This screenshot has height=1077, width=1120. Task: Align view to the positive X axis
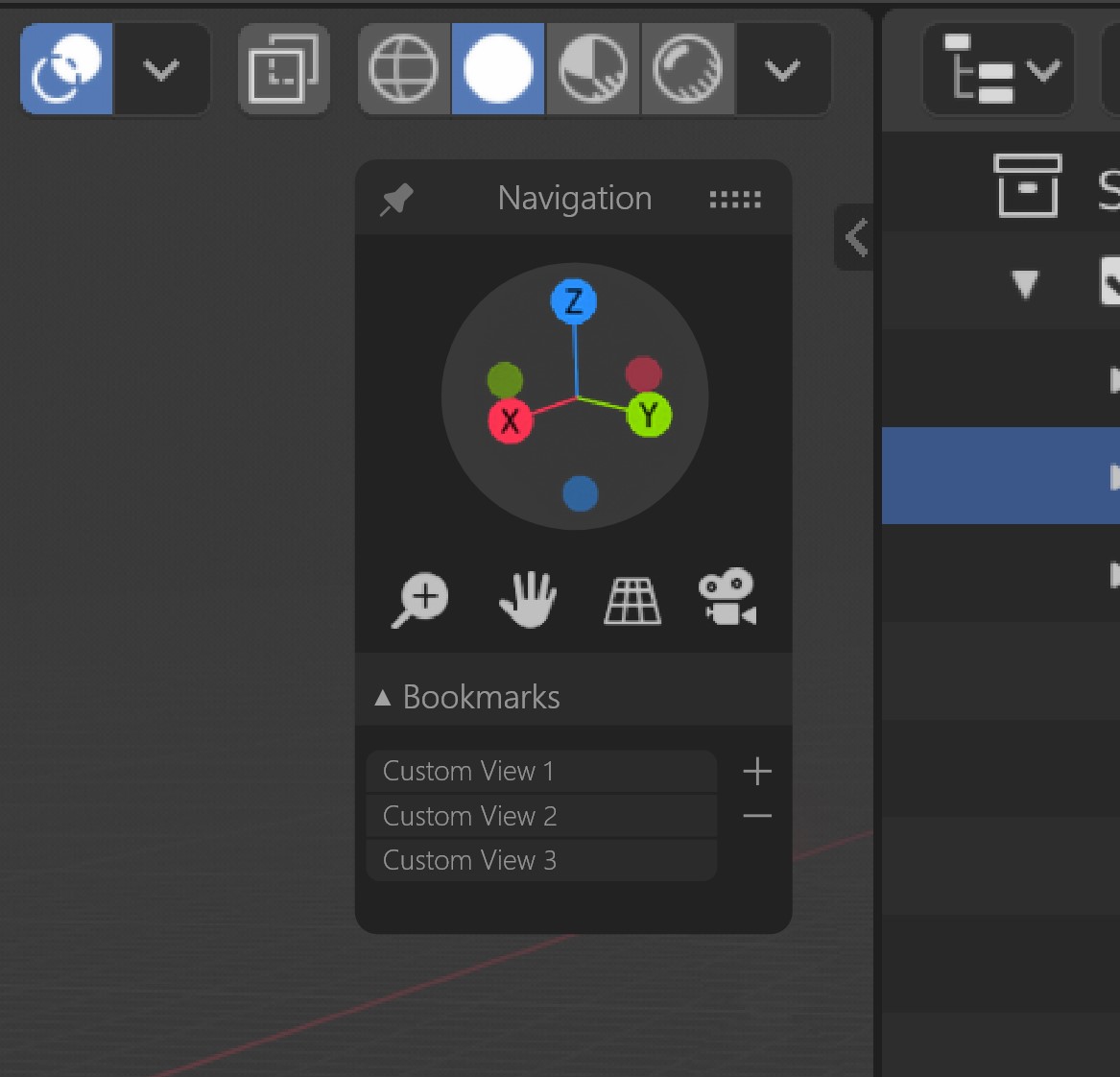tap(510, 420)
